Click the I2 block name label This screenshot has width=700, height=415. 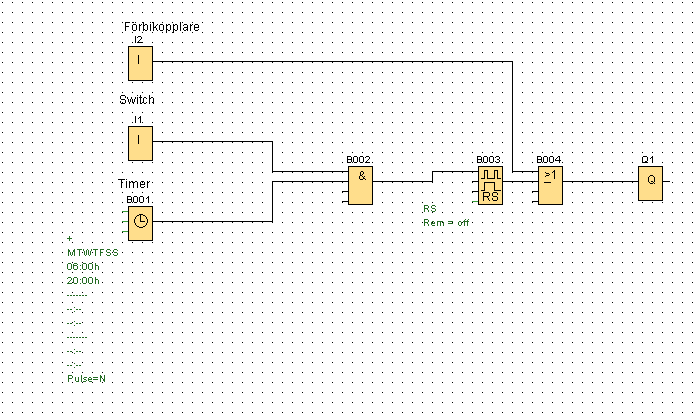pos(138,40)
